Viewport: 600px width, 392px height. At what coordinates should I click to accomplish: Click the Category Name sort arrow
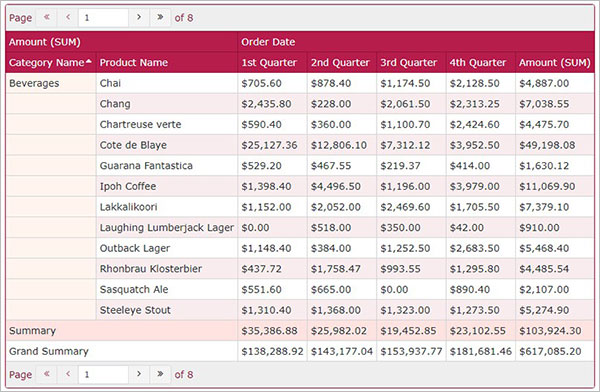tap(89, 61)
